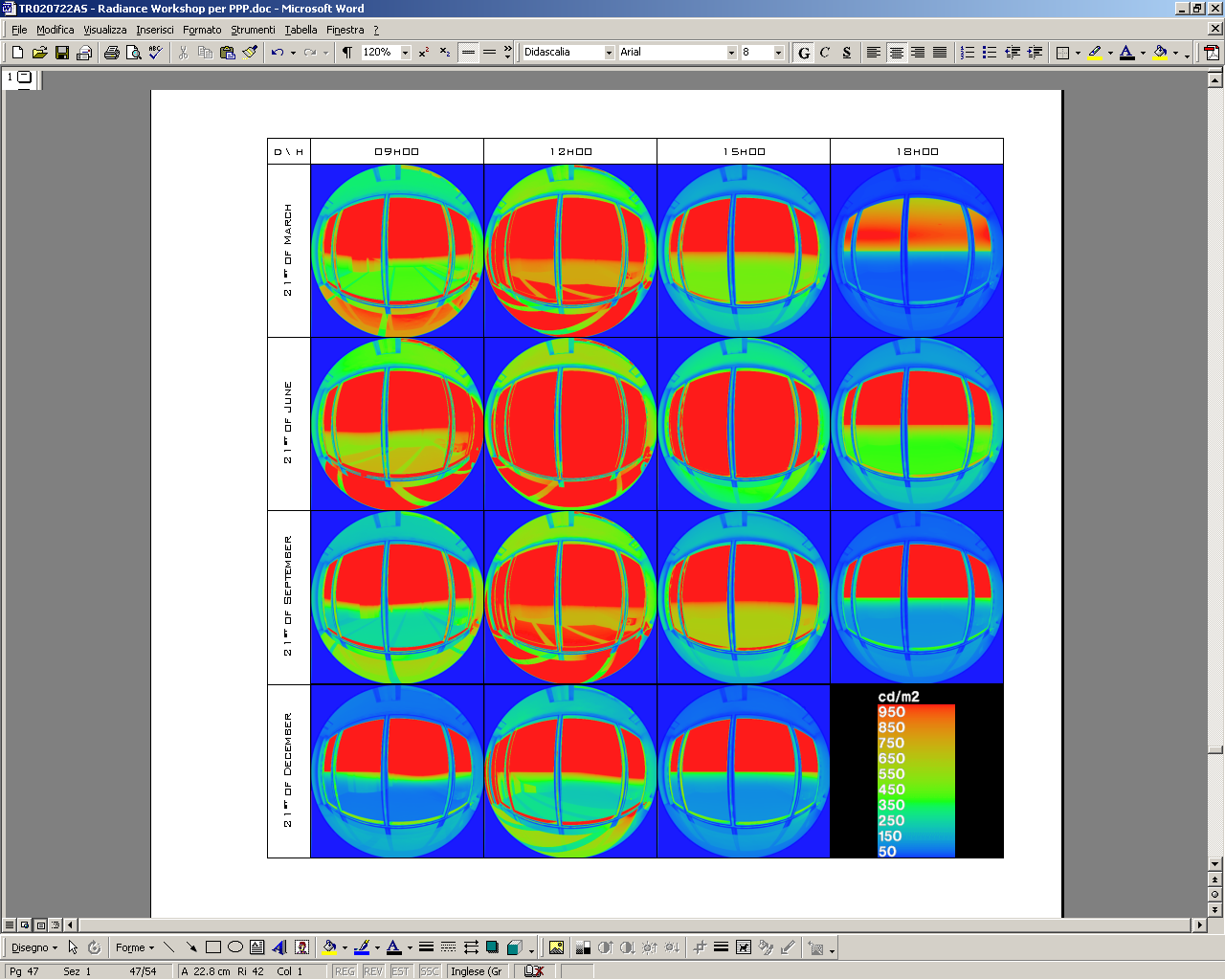Open the zoom percentage dropdown
Screen dimensions: 1225x980
click(406, 53)
